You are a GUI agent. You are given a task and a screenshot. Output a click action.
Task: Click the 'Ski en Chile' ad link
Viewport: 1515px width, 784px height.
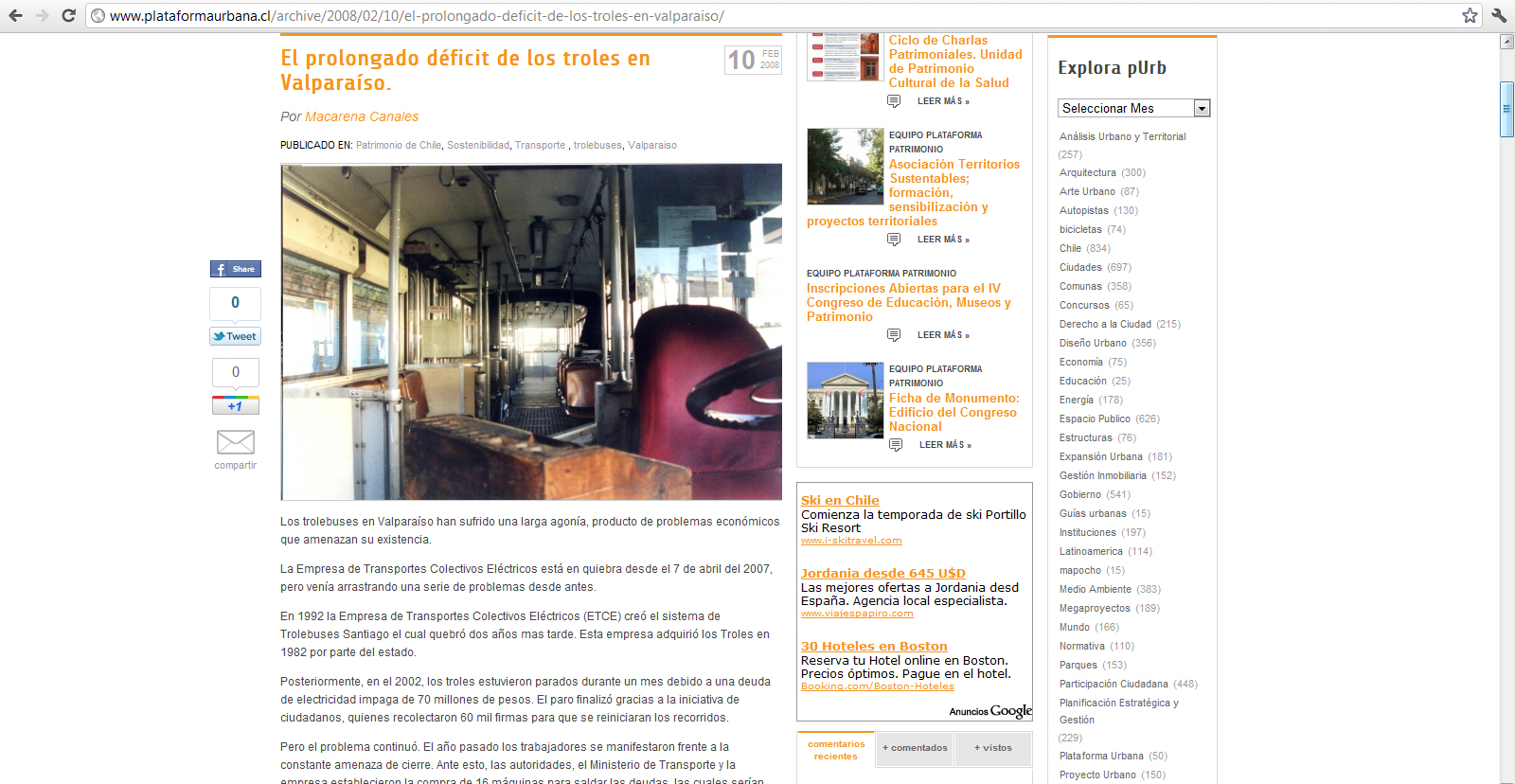click(840, 500)
